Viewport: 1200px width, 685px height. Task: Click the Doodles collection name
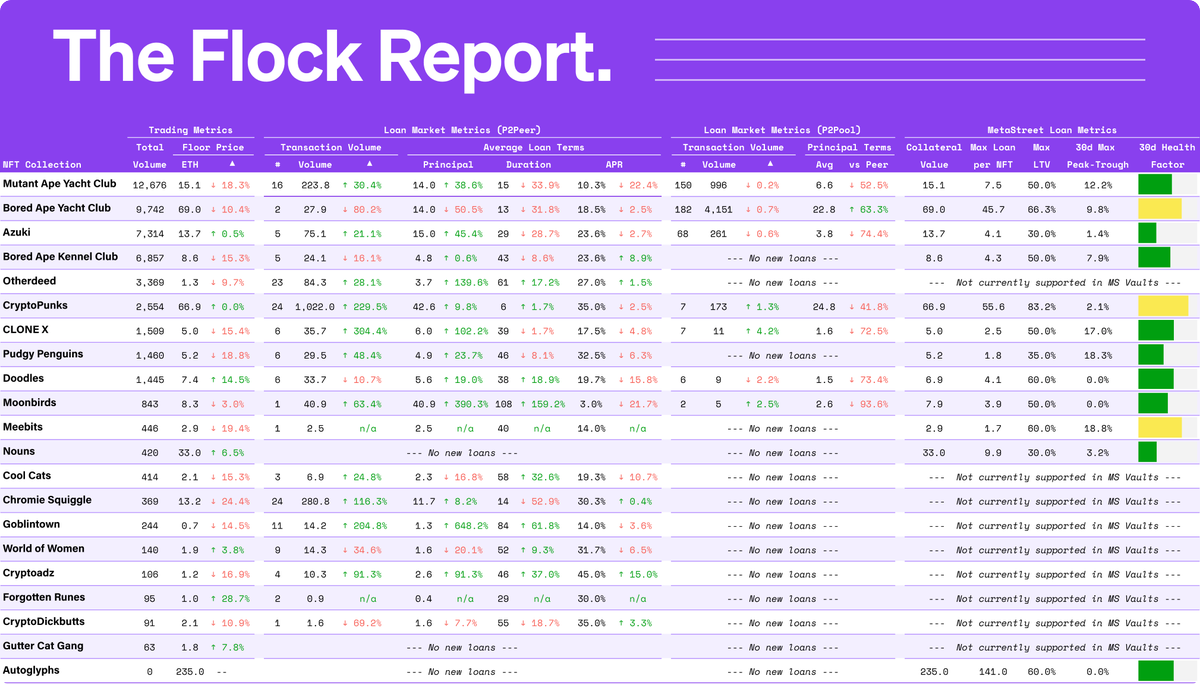[x=24, y=378]
